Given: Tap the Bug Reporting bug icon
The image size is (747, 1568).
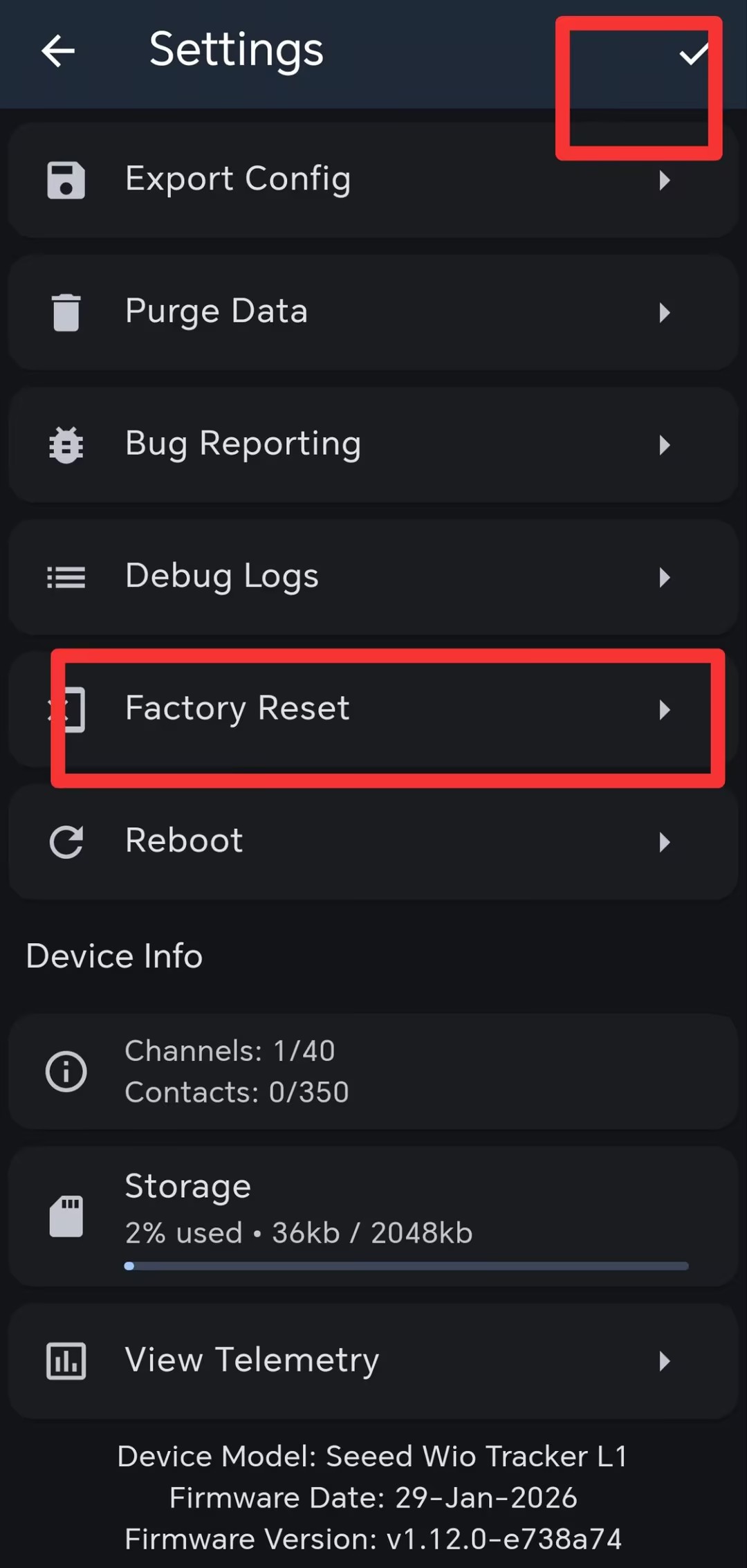Looking at the screenshot, I should [66, 445].
